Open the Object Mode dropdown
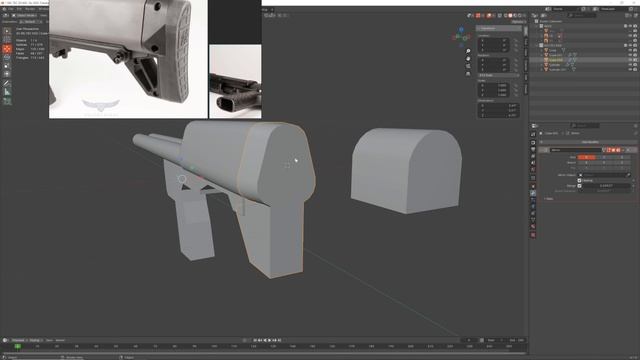 point(24,15)
